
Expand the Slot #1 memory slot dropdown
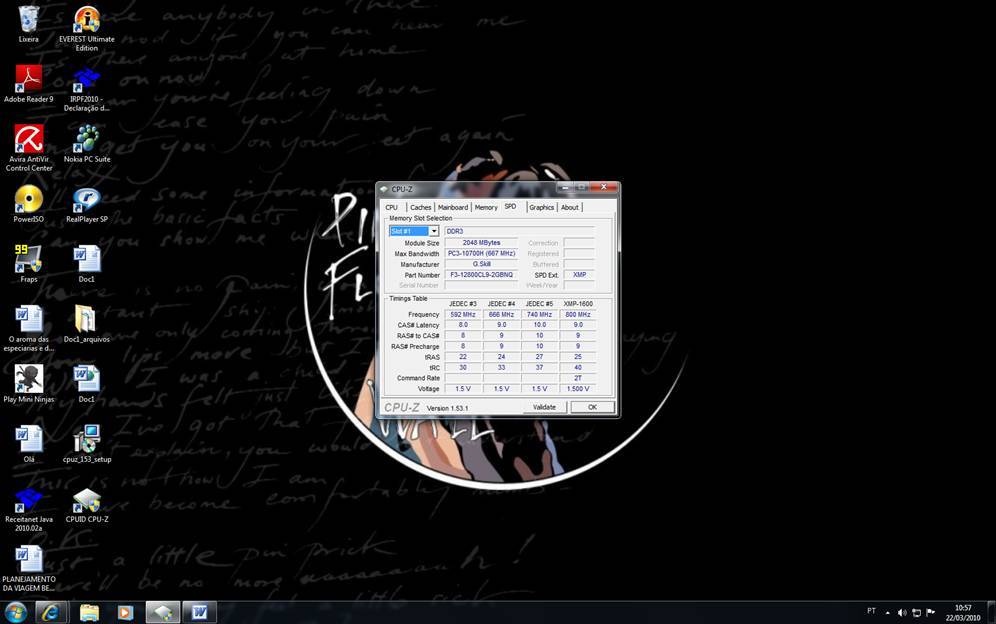(x=434, y=231)
